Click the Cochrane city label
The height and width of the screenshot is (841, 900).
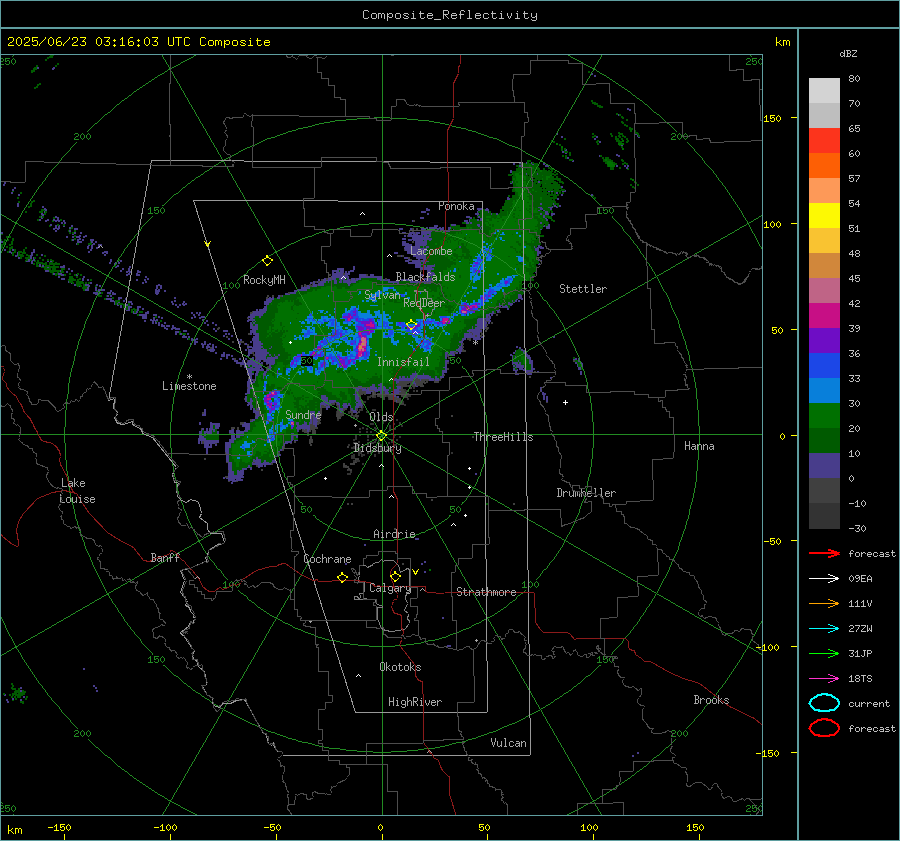pos(327,559)
